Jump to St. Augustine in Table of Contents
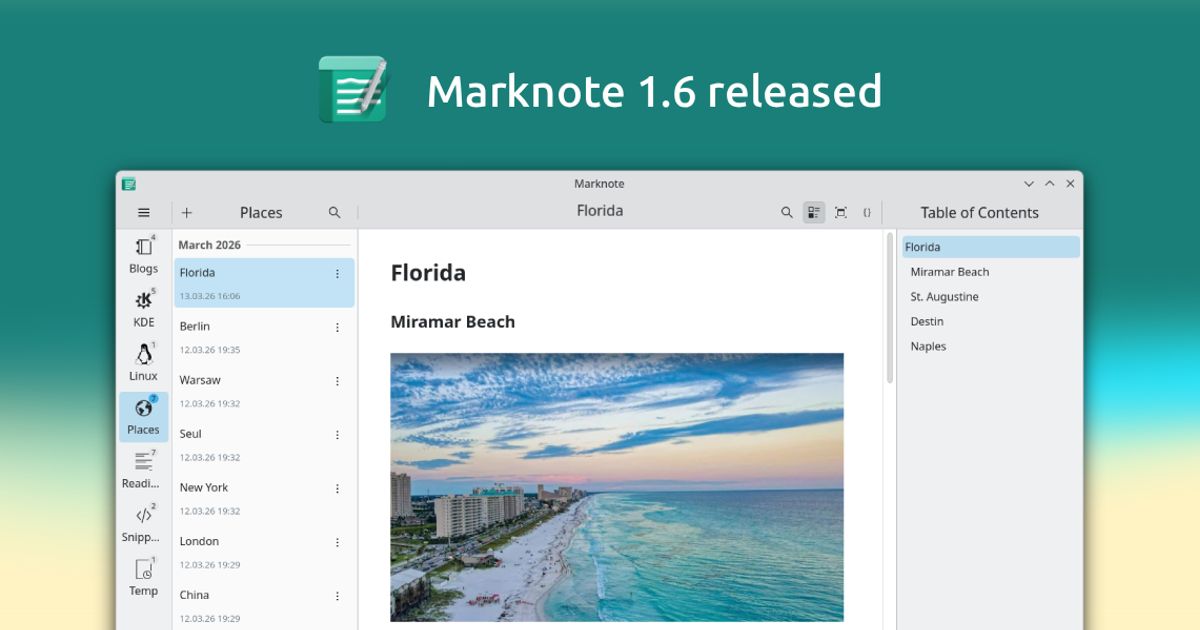This screenshot has width=1200, height=630. [x=990, y=297]
